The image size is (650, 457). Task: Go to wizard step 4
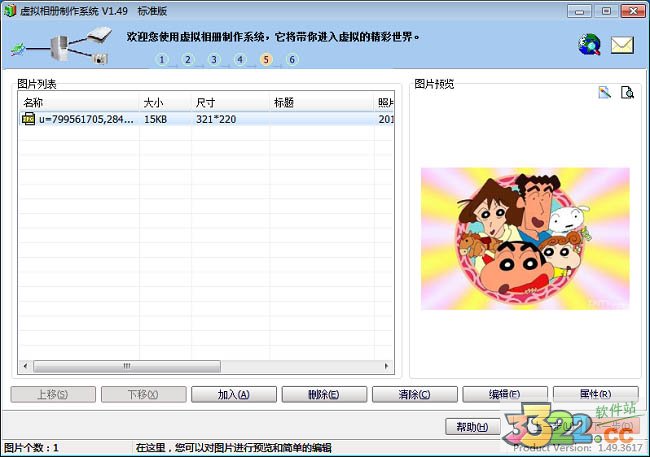[240, 60]
